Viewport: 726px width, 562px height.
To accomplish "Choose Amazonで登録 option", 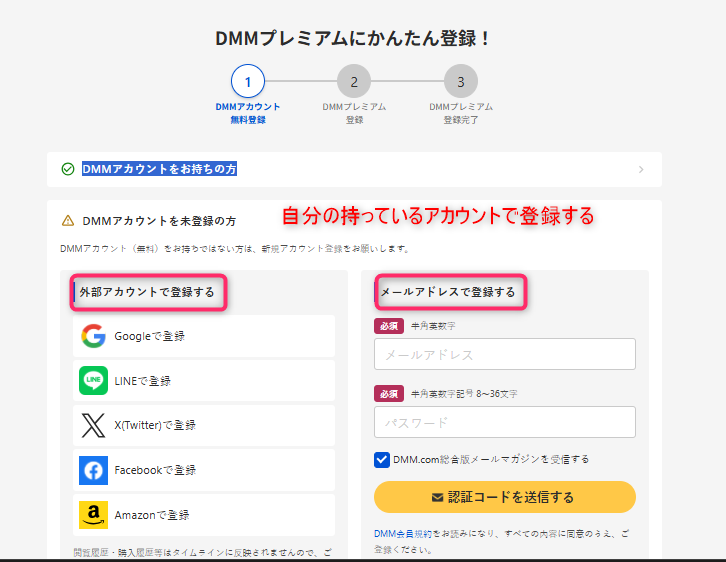I will click(x=204, y=515).
